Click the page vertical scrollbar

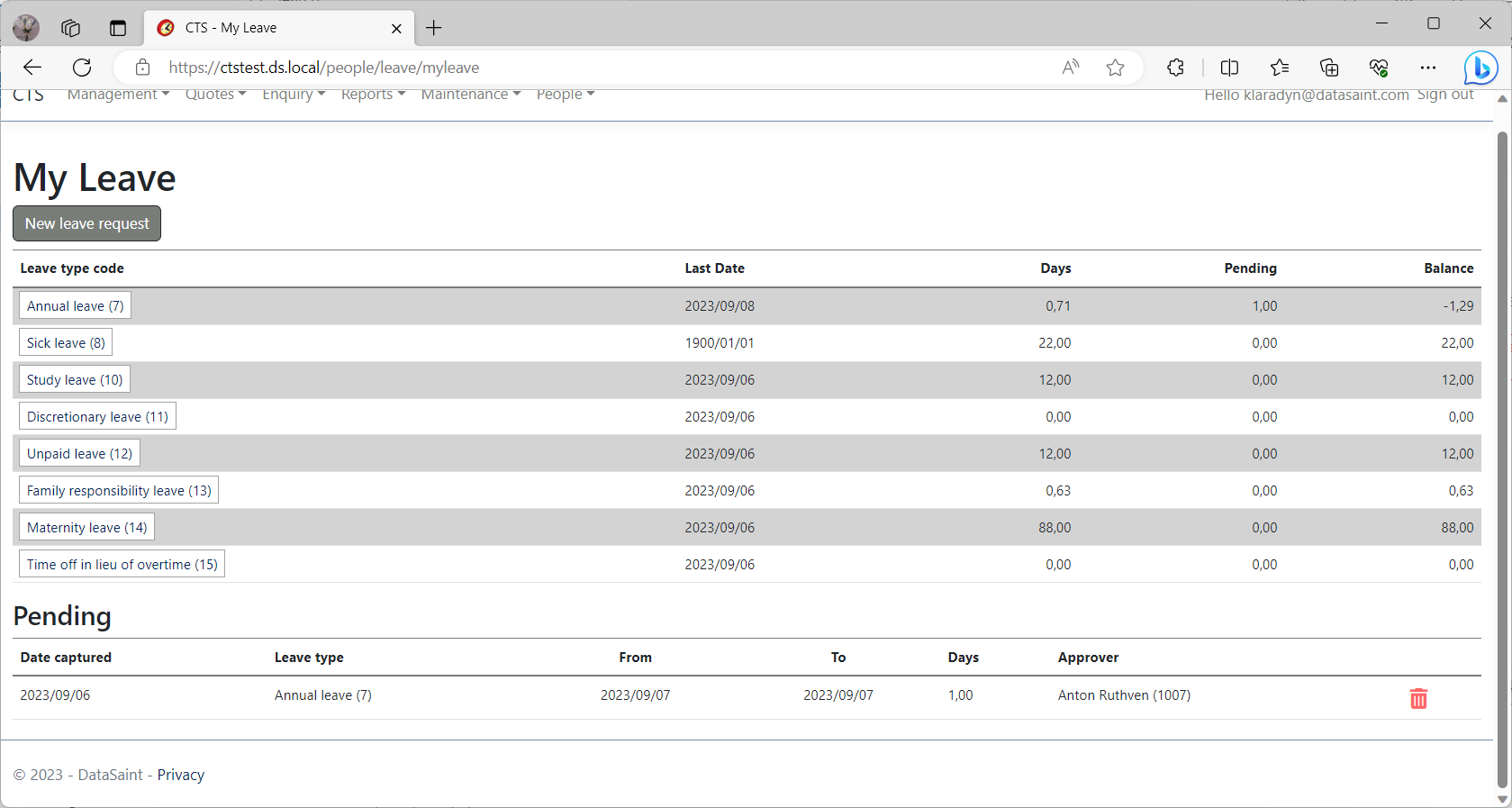(1502, 459)
